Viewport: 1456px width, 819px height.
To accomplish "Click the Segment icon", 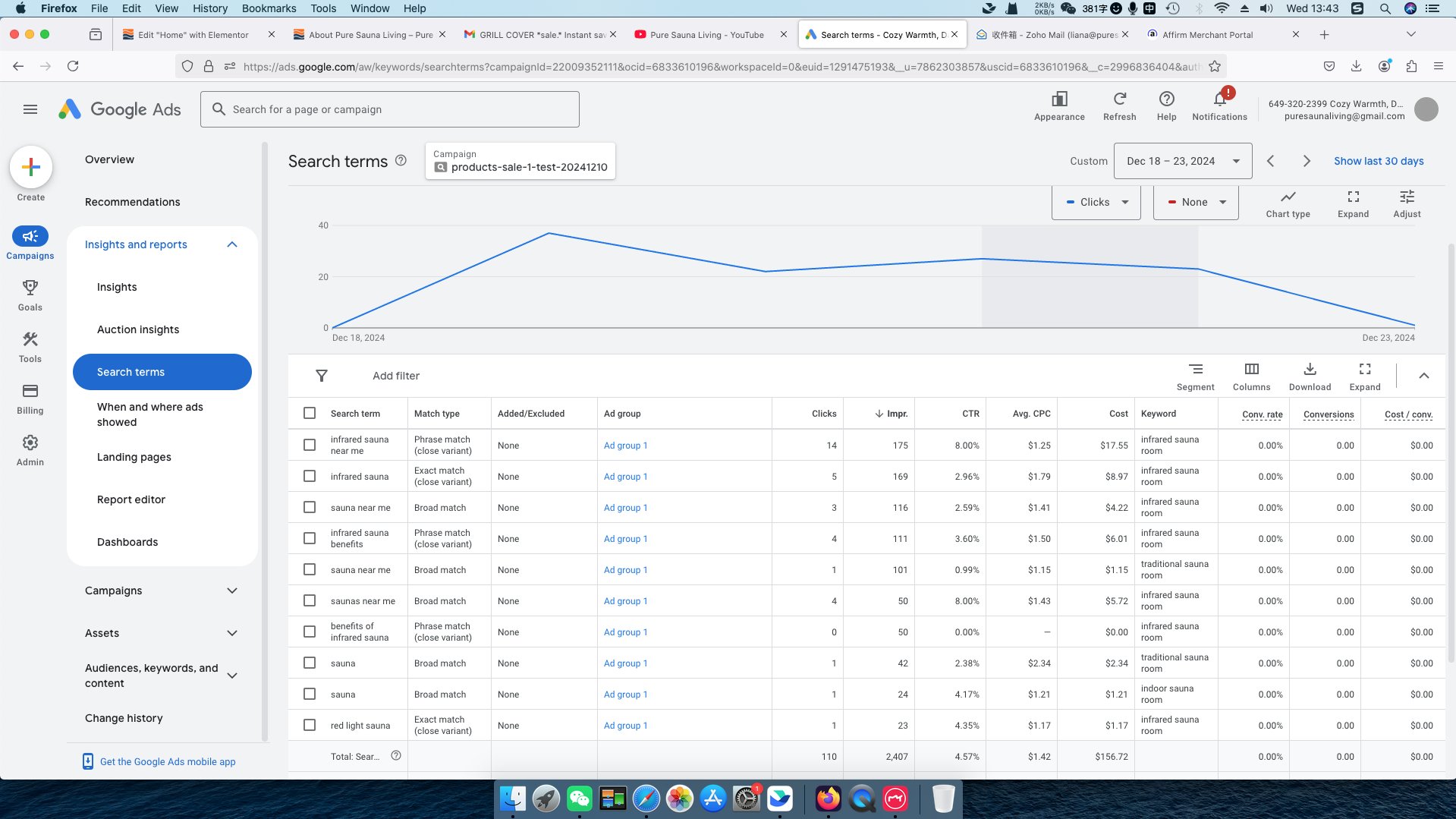I will pyautogui.click(x=1195, y=370).
